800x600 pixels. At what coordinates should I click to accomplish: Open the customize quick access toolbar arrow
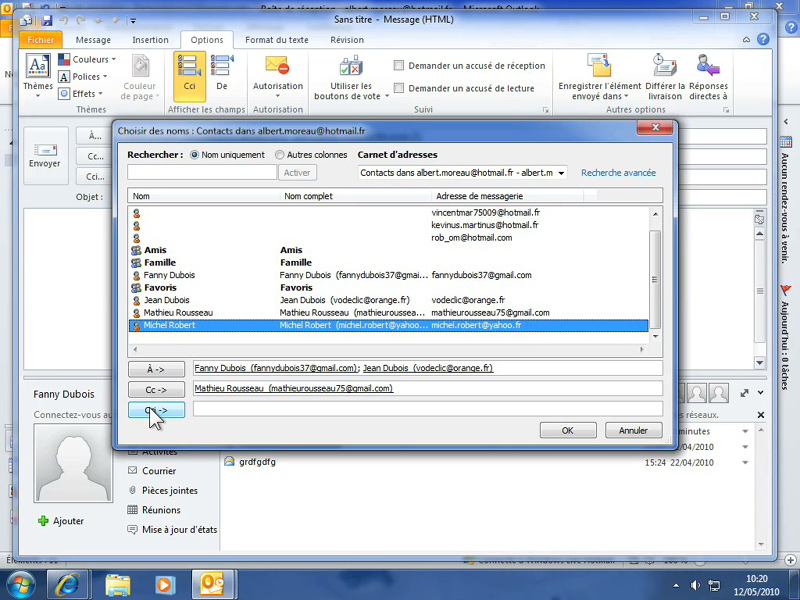coord(133,21)
